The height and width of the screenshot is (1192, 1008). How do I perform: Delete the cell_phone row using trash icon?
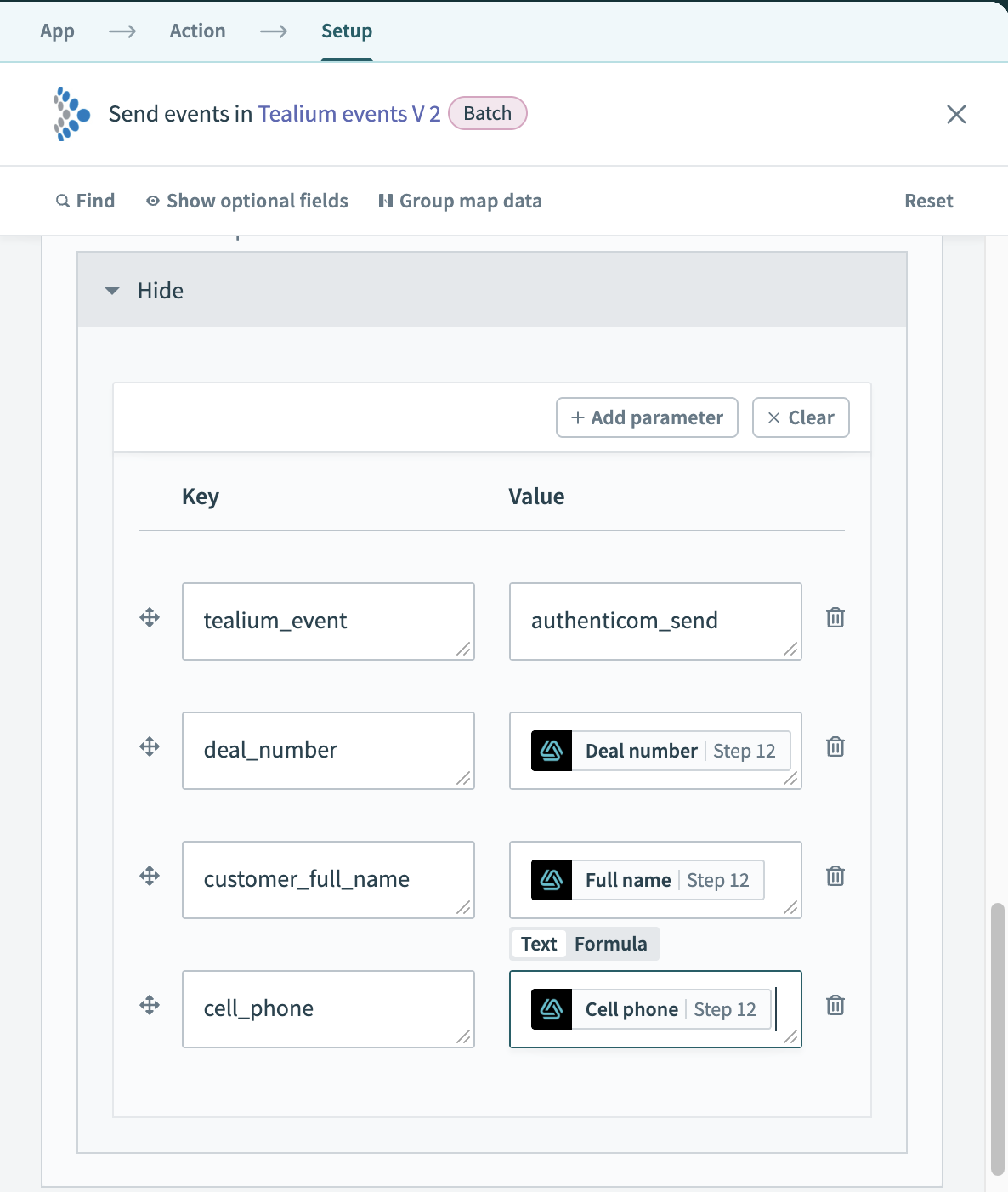(x=835, y=1006)
